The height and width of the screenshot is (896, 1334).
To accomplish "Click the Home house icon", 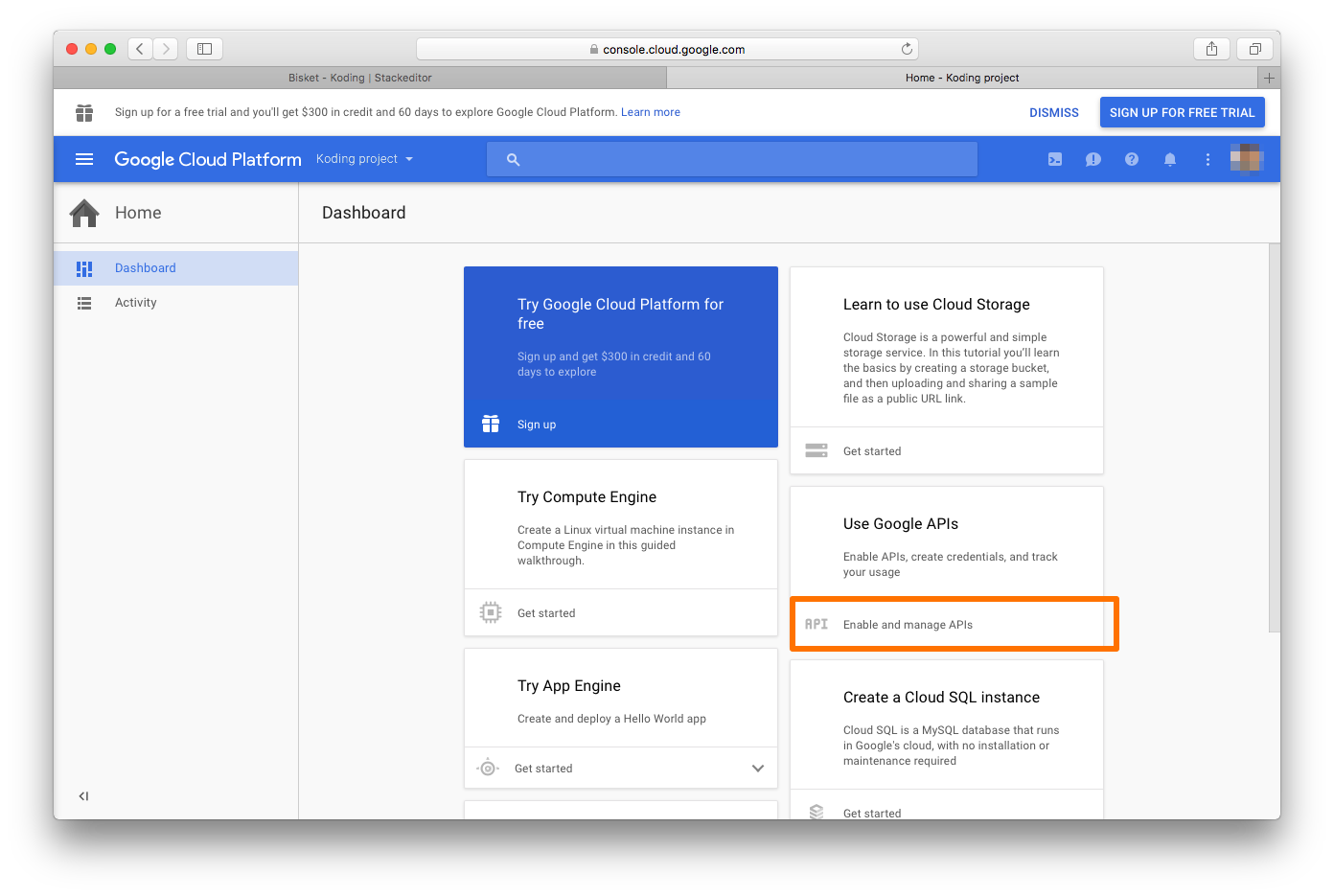I will point(84,213).
